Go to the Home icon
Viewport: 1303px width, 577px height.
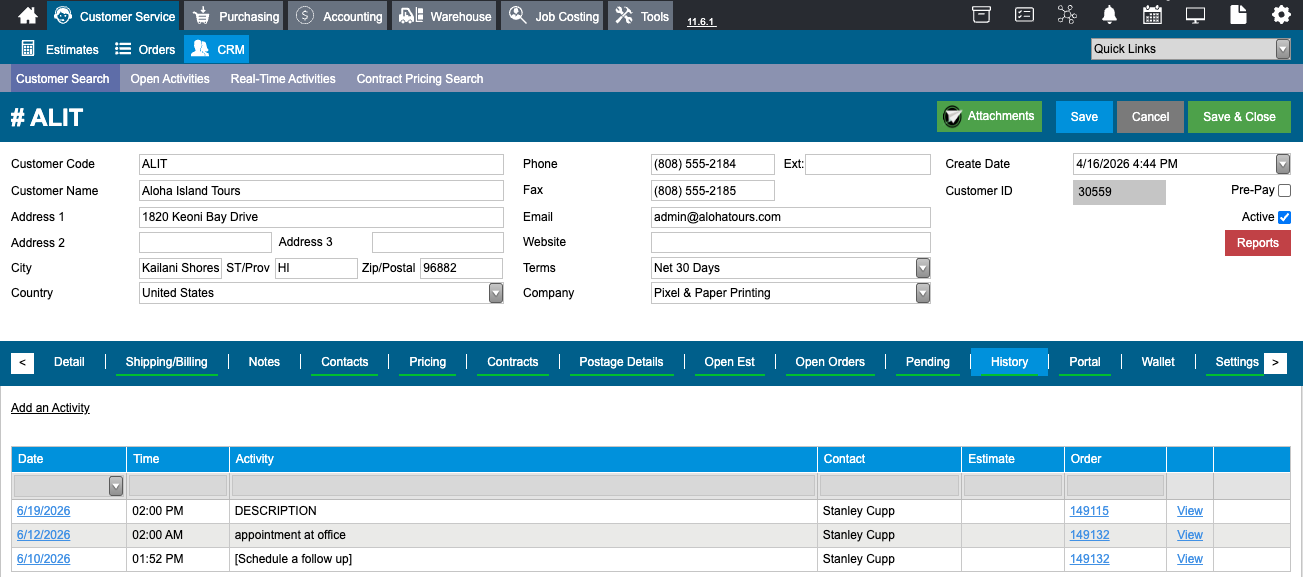coord(28,15)
